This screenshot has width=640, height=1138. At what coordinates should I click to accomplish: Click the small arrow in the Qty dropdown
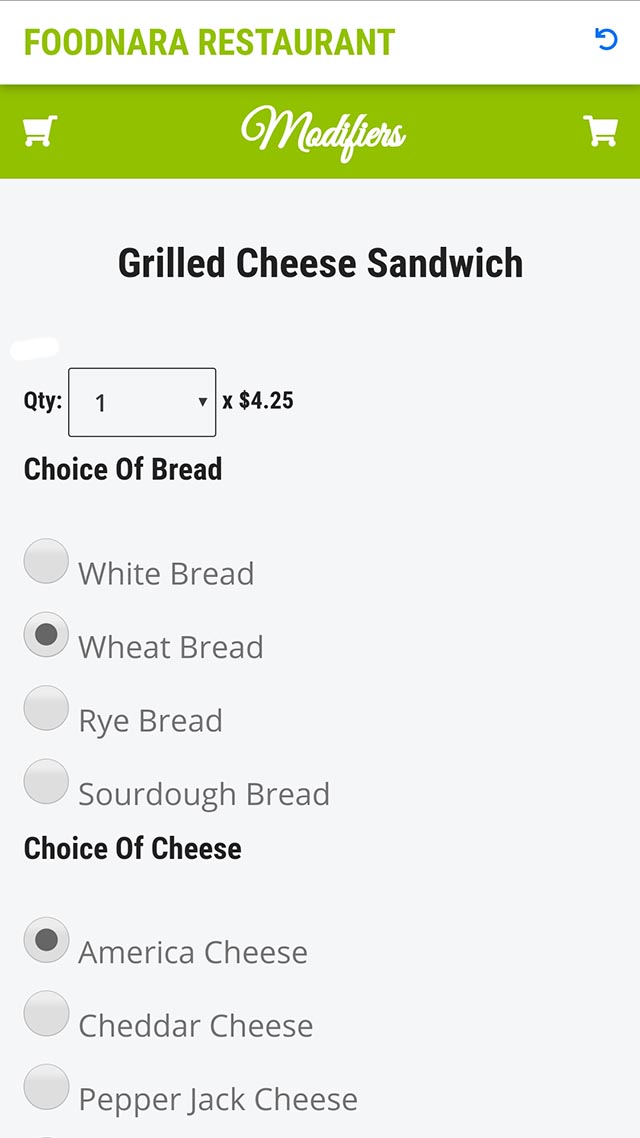[202, 402]
